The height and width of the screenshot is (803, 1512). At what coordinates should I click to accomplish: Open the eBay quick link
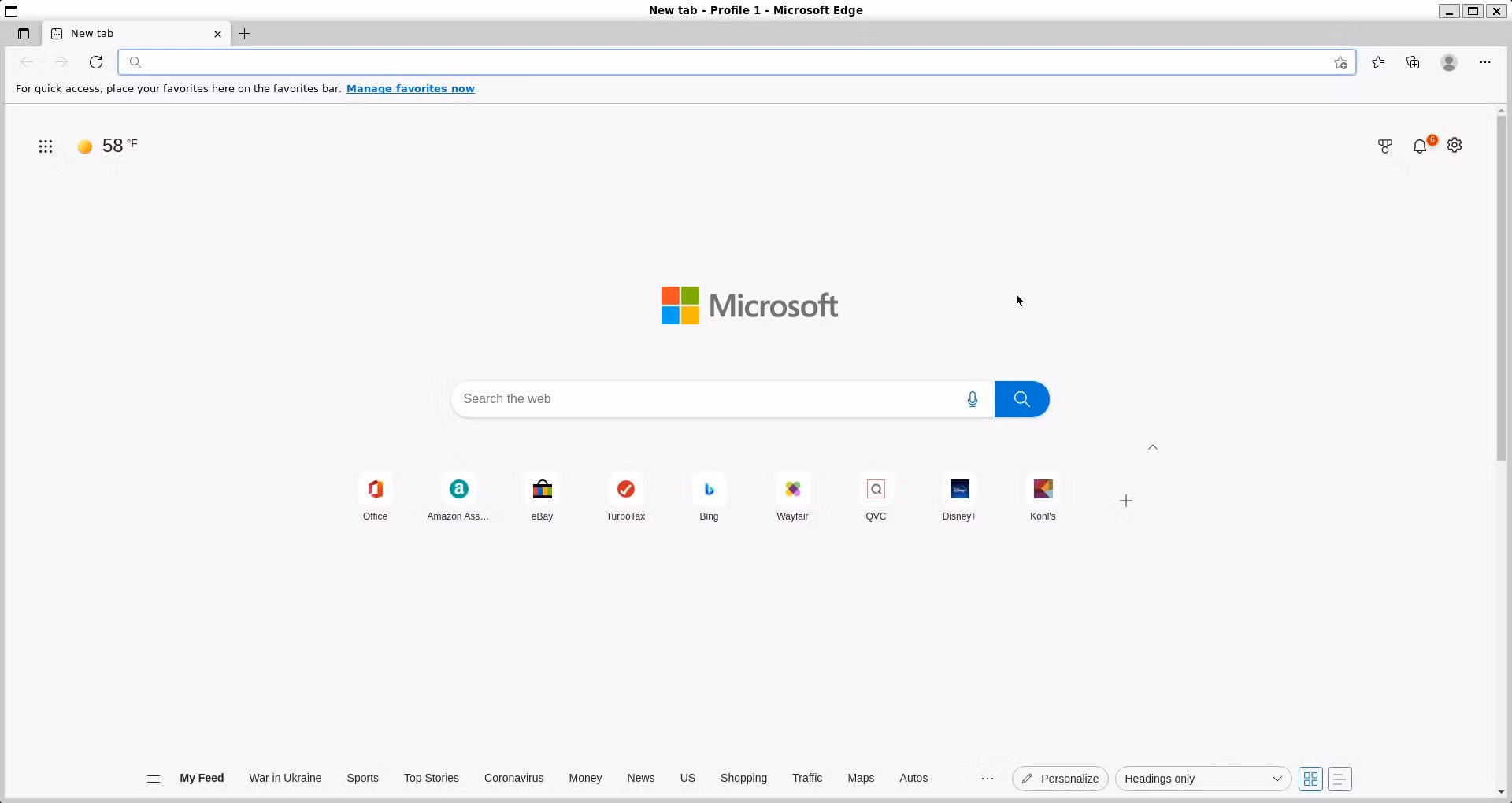coord(543,498)
